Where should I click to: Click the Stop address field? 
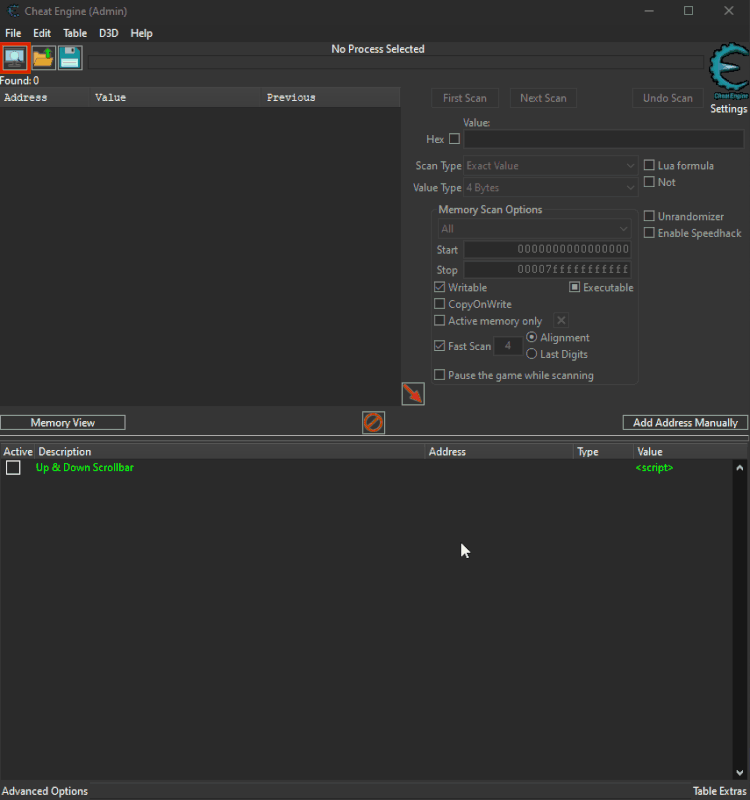547,269
